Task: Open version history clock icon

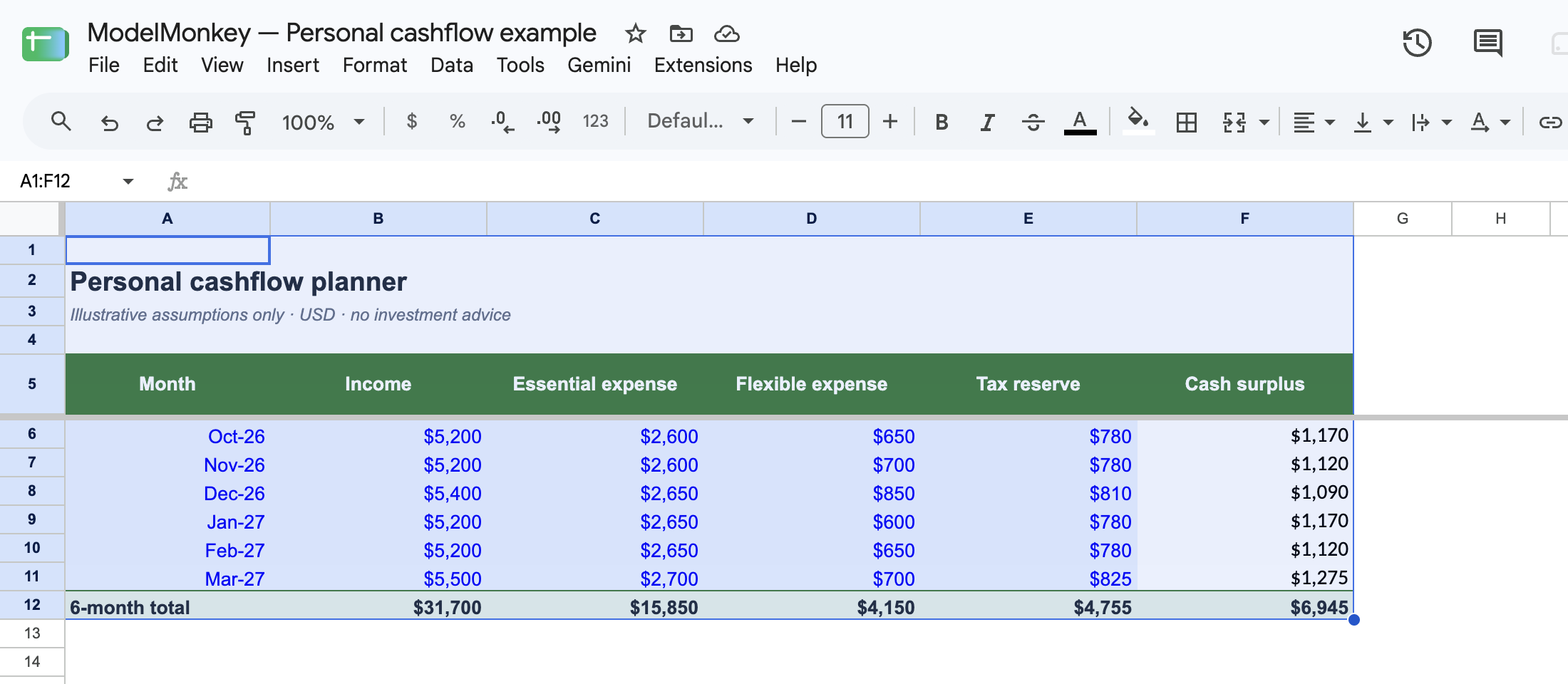Action: (1417, 43)
